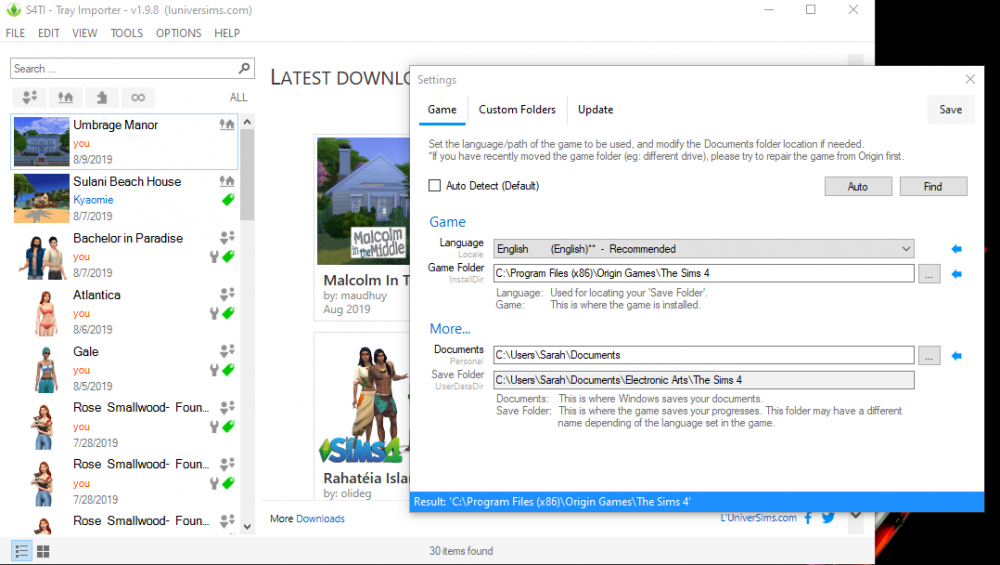
Task: Browse for Game Folder path
Action: coord(929,274)
